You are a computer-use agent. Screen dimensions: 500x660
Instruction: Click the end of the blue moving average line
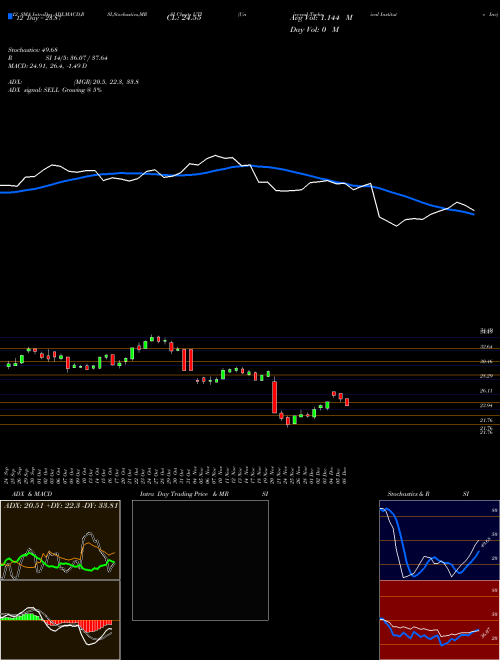click(x=474, y=214)
